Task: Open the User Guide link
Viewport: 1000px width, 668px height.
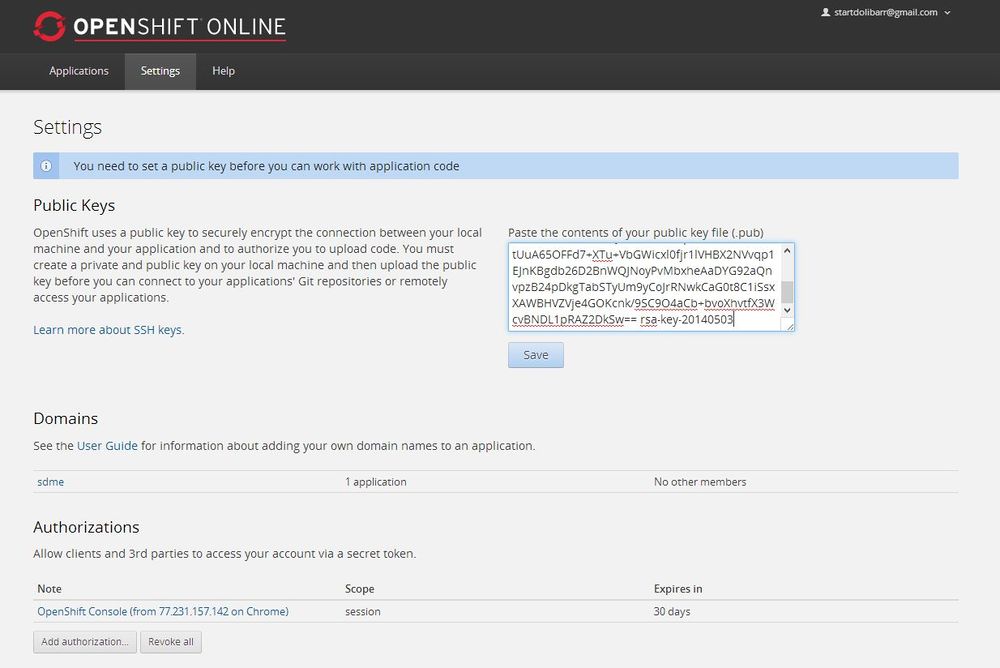Action: tap(107, 446)
